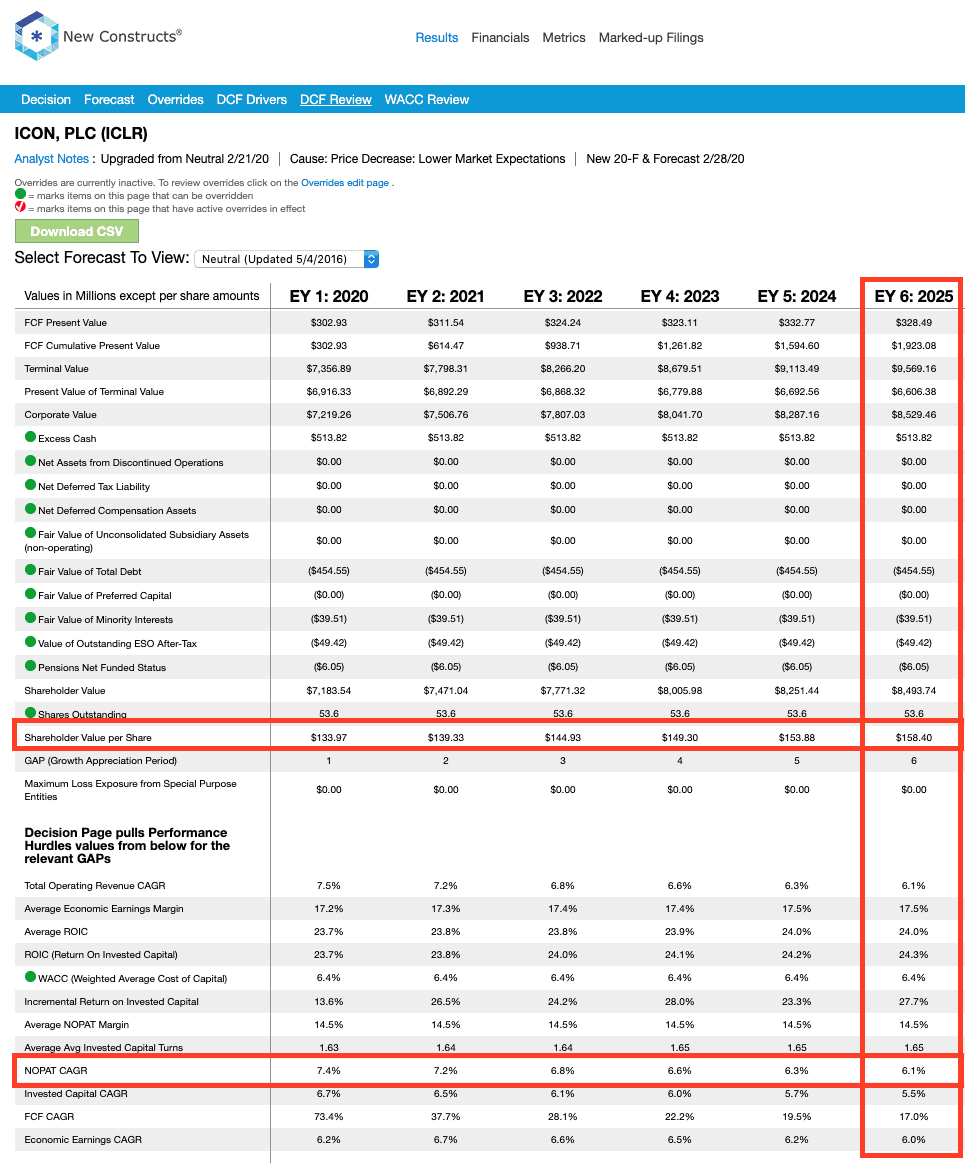
Task: Click ROIC (Return On Invested Capital) label
Action: pyautogui.click(x=101, y=955)
